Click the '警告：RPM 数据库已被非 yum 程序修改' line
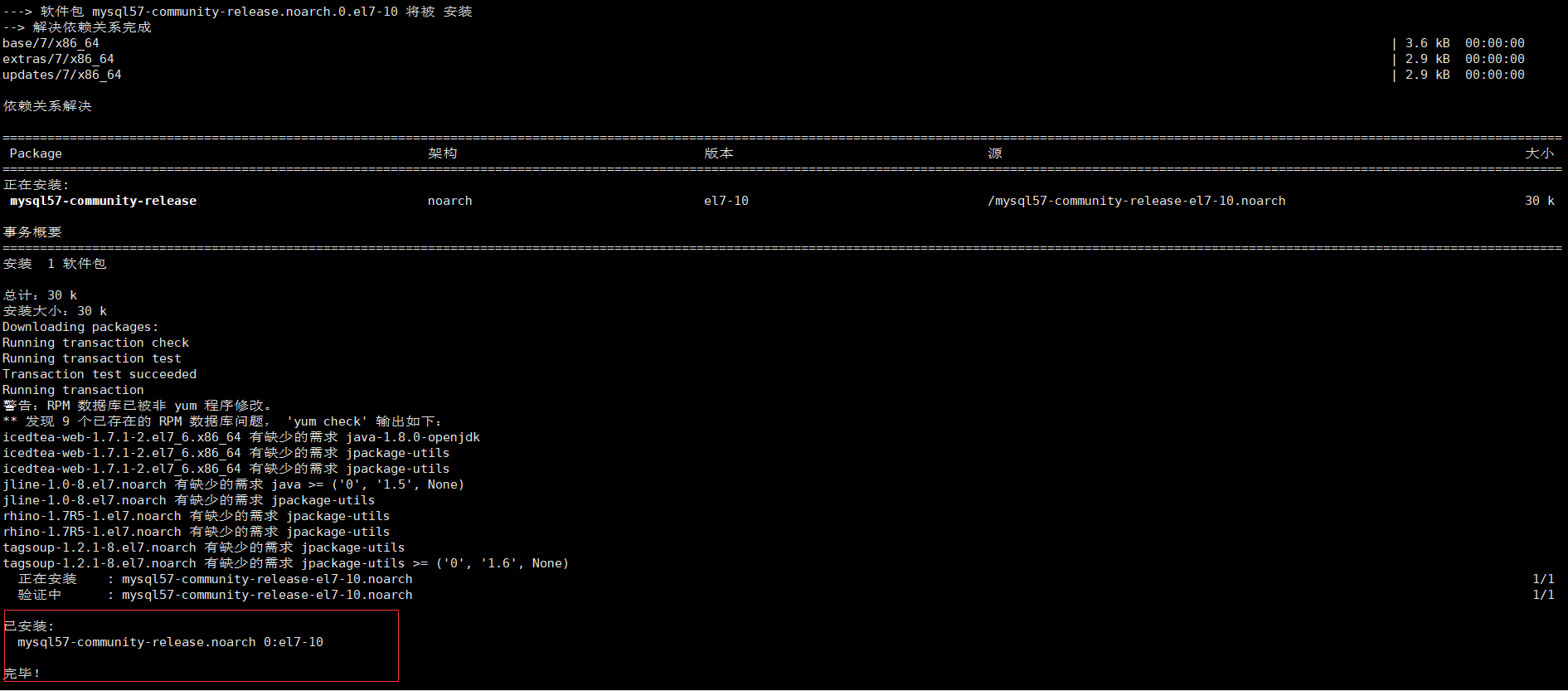 coord(138,406)
